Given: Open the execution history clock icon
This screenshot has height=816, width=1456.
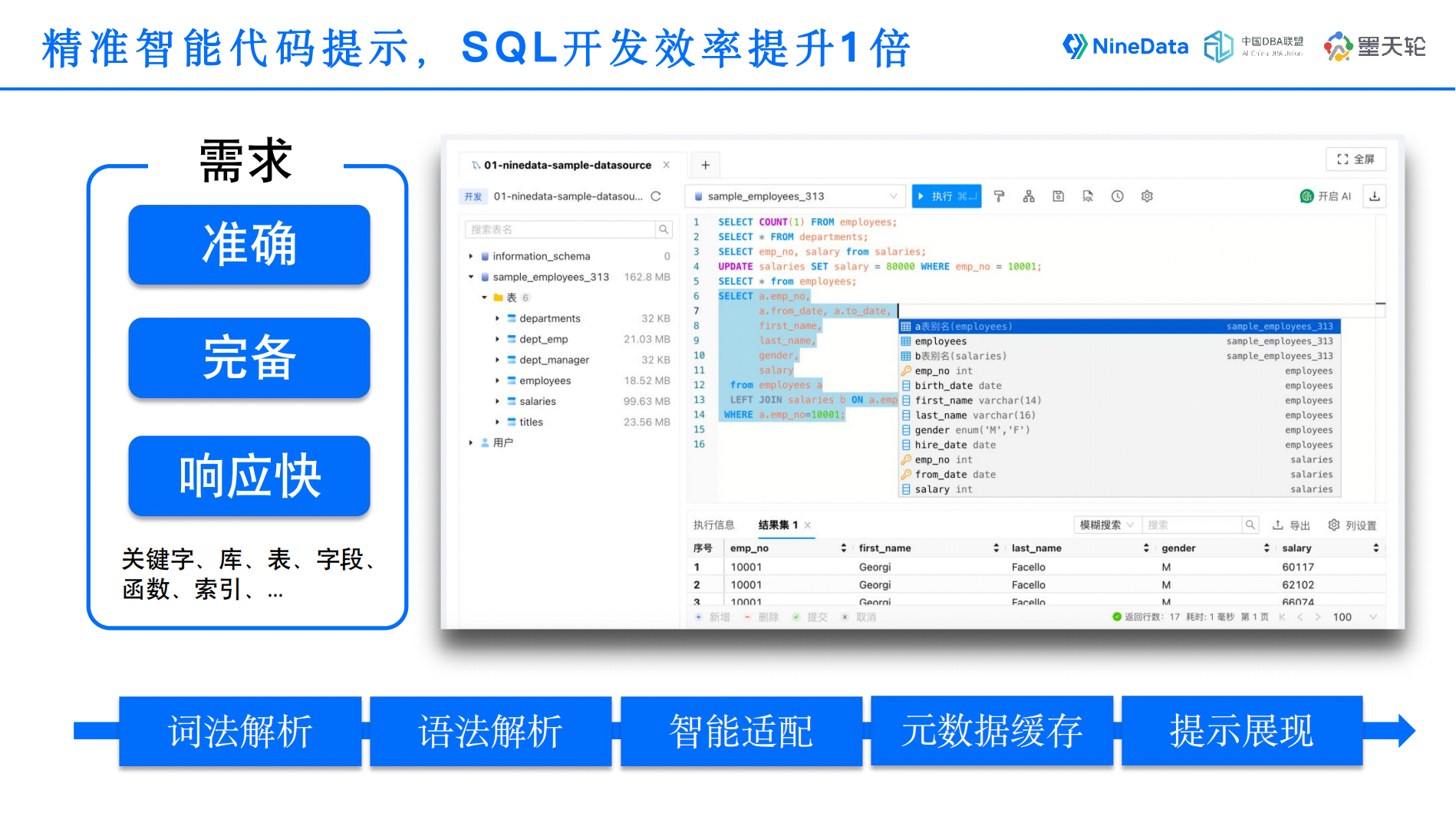Looking at the screenshot, I should click(x=1117, y=196).
